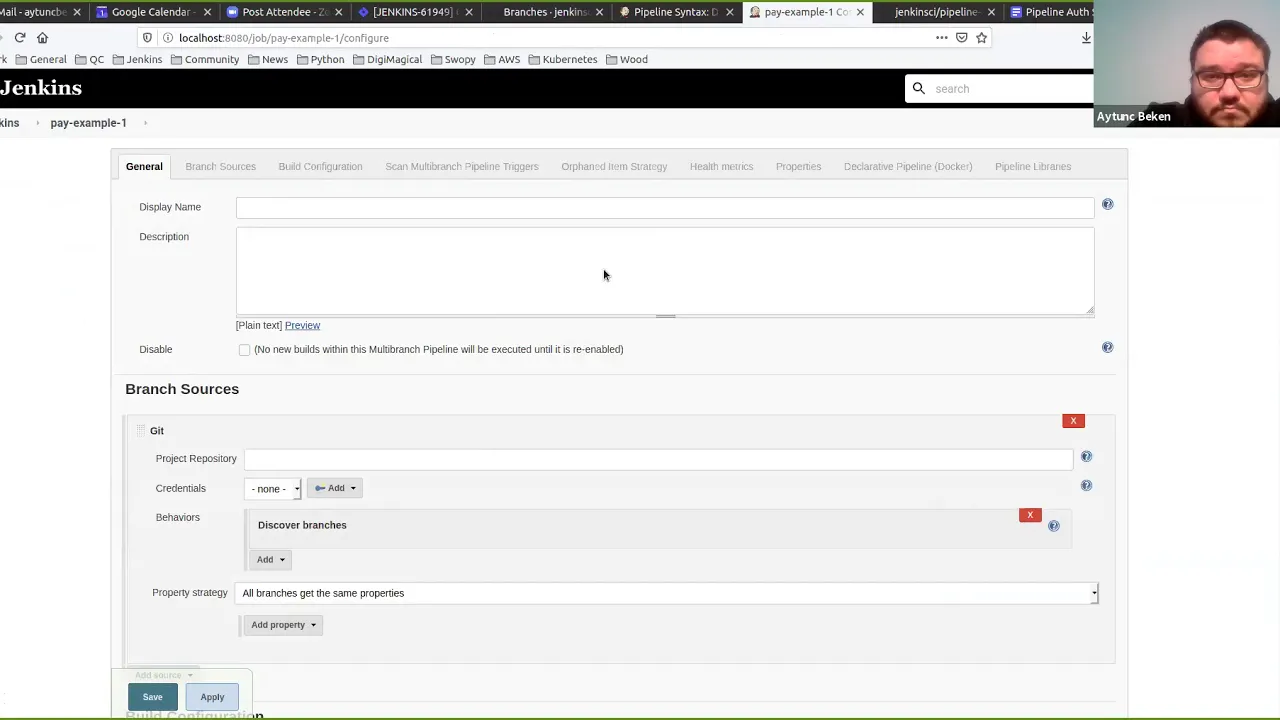This screenshot has height=720, width=1280.
Task: Open the Add property dropdown
Action: (x=283, y=625)
